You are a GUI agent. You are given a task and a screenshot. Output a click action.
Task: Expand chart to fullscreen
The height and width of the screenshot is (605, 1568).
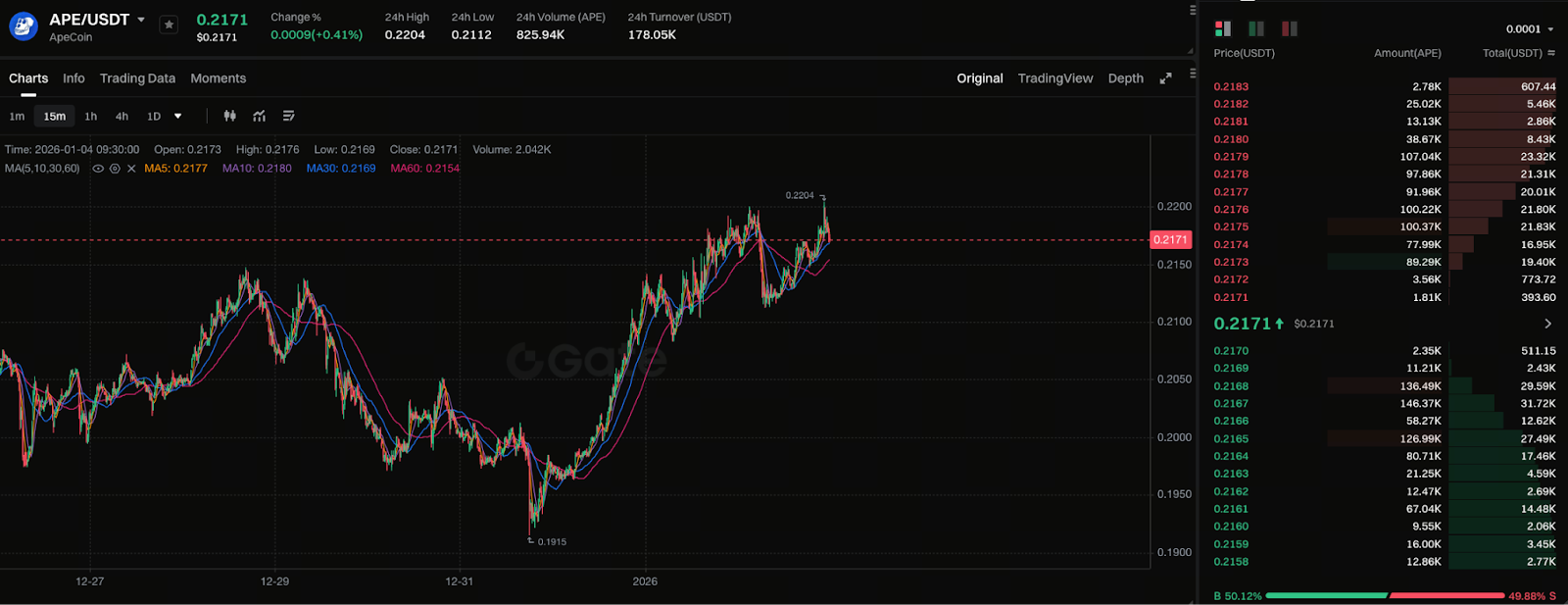click(1165, 78)
